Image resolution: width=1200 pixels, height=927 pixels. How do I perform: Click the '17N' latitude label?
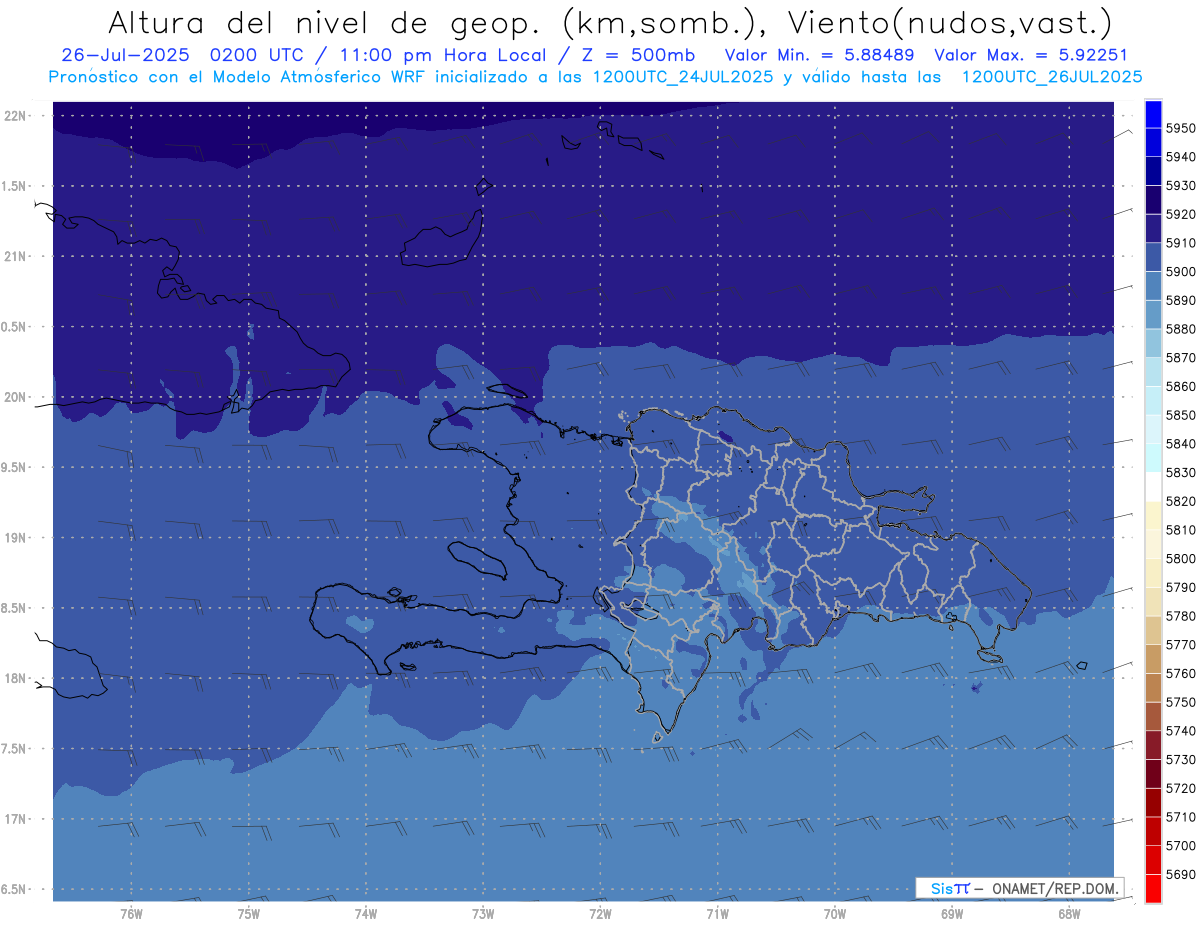(x=15, y=819)
